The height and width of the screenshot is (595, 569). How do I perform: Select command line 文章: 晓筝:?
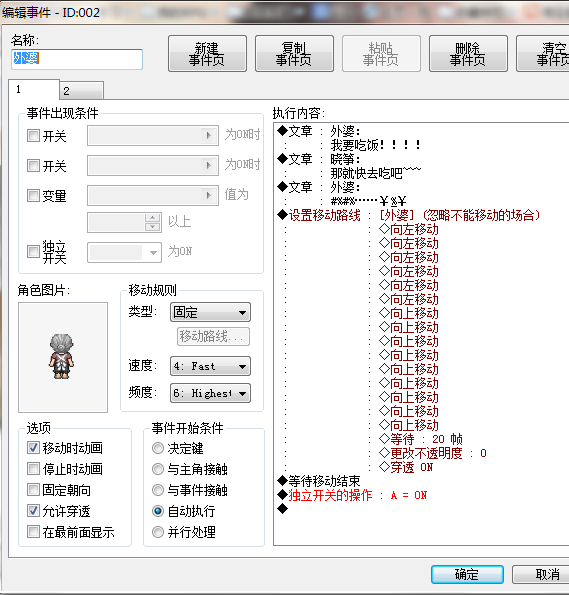(319, 159)
